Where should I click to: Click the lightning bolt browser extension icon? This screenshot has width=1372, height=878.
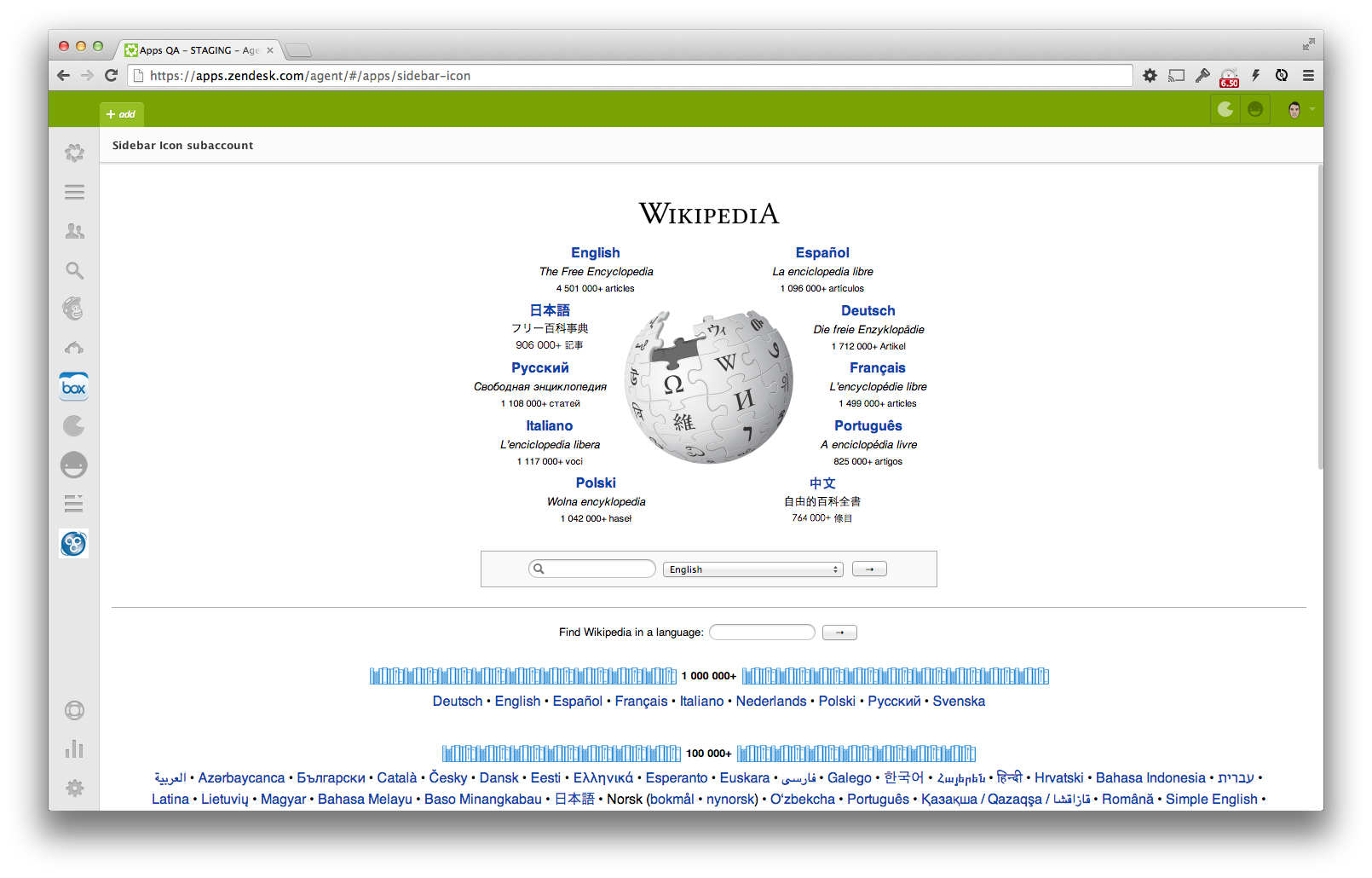tap(1255, 75)
